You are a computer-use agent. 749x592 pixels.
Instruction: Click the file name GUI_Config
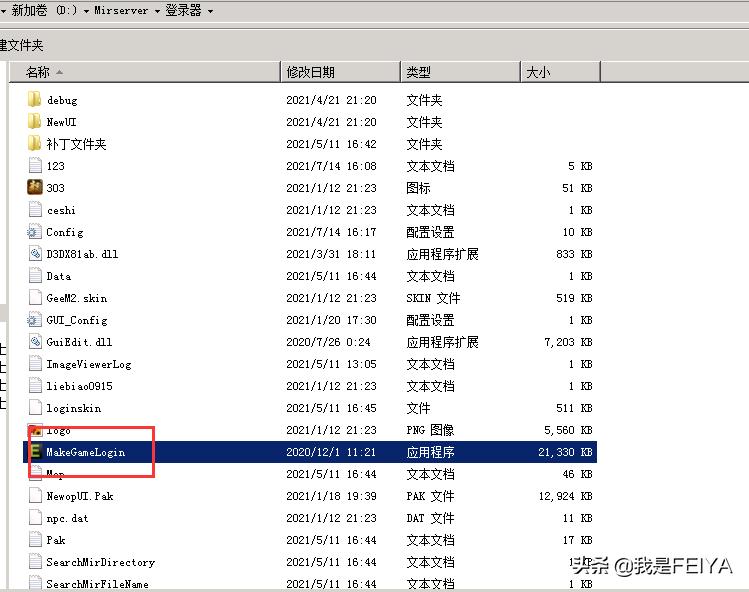tap(77, 320)
